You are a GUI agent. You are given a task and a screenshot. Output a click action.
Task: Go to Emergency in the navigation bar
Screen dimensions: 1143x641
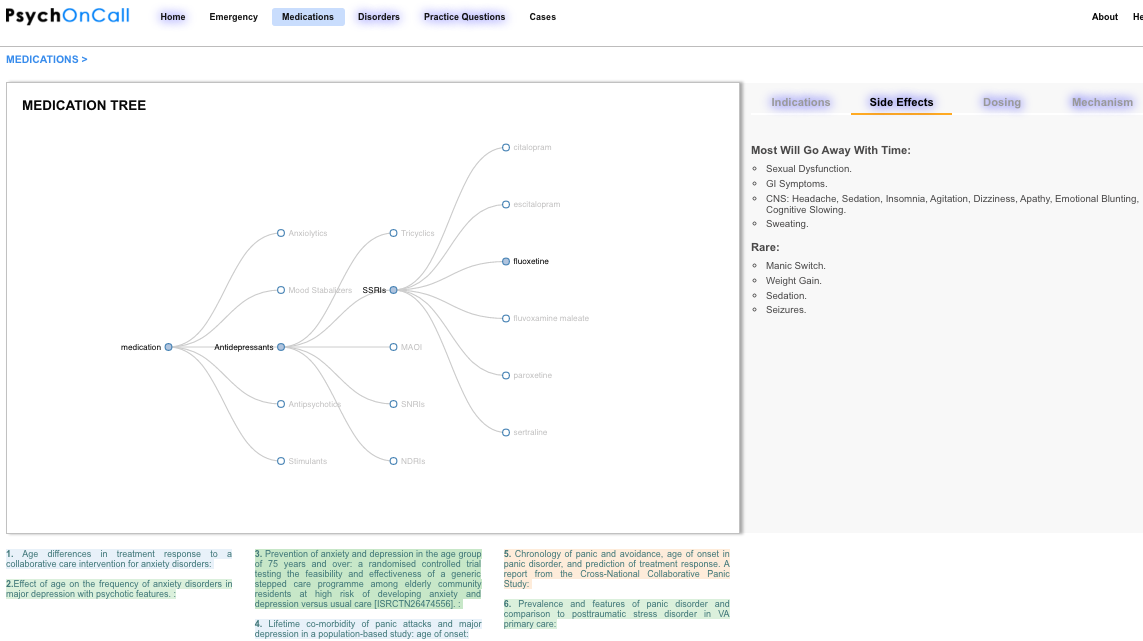tap(233, 17)
